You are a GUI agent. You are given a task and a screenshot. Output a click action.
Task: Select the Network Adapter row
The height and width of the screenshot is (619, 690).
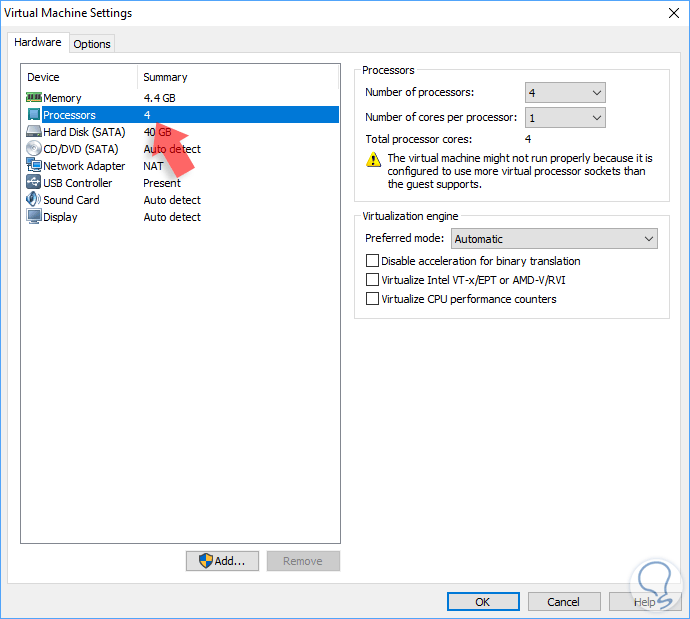pos(182,166)
